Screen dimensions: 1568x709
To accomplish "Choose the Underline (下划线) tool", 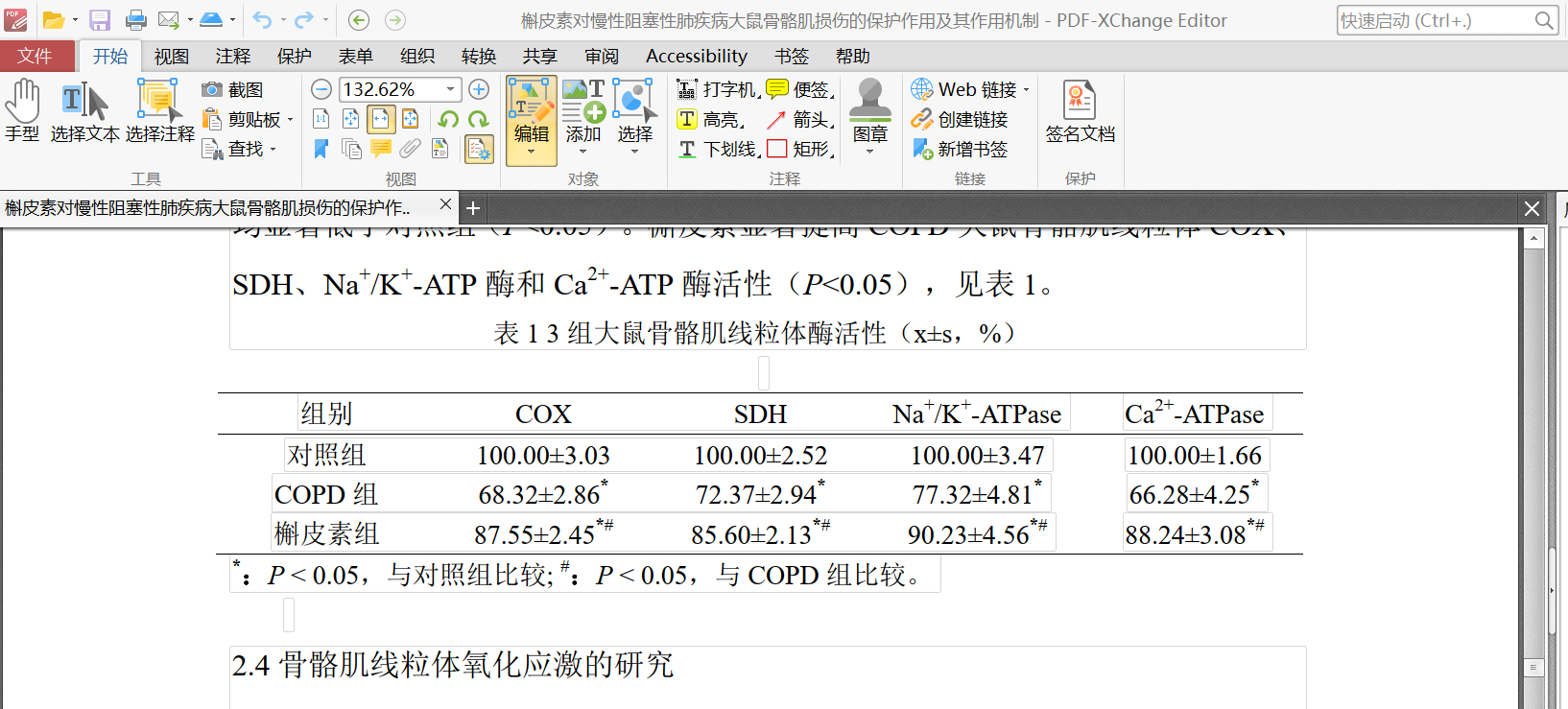I will (718, 149).
